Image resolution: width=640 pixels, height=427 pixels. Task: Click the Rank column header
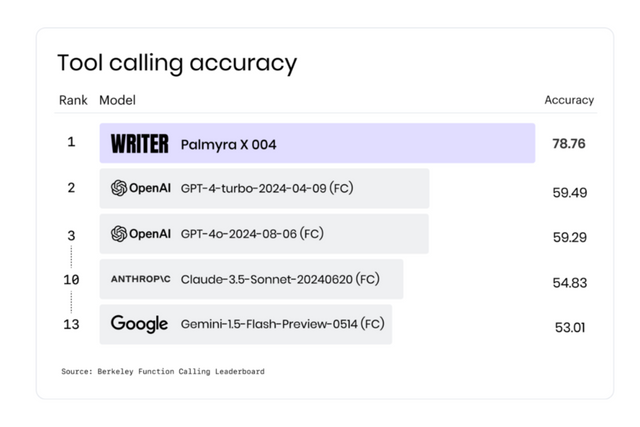73,100
